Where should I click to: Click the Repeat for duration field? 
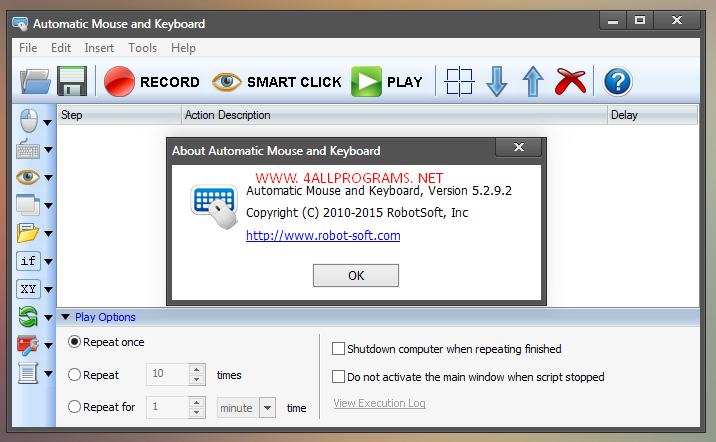[167, 407]
